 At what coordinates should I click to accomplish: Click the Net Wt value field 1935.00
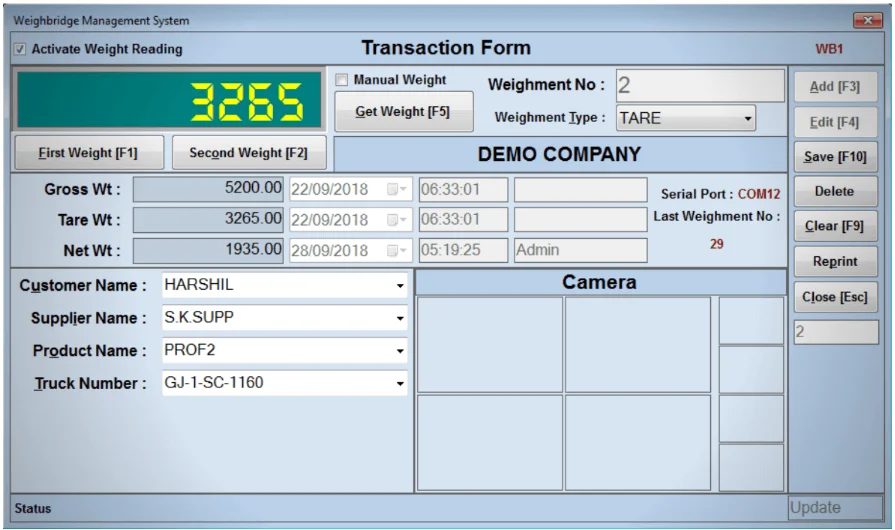pyautogui.click(x=208, y=250)
